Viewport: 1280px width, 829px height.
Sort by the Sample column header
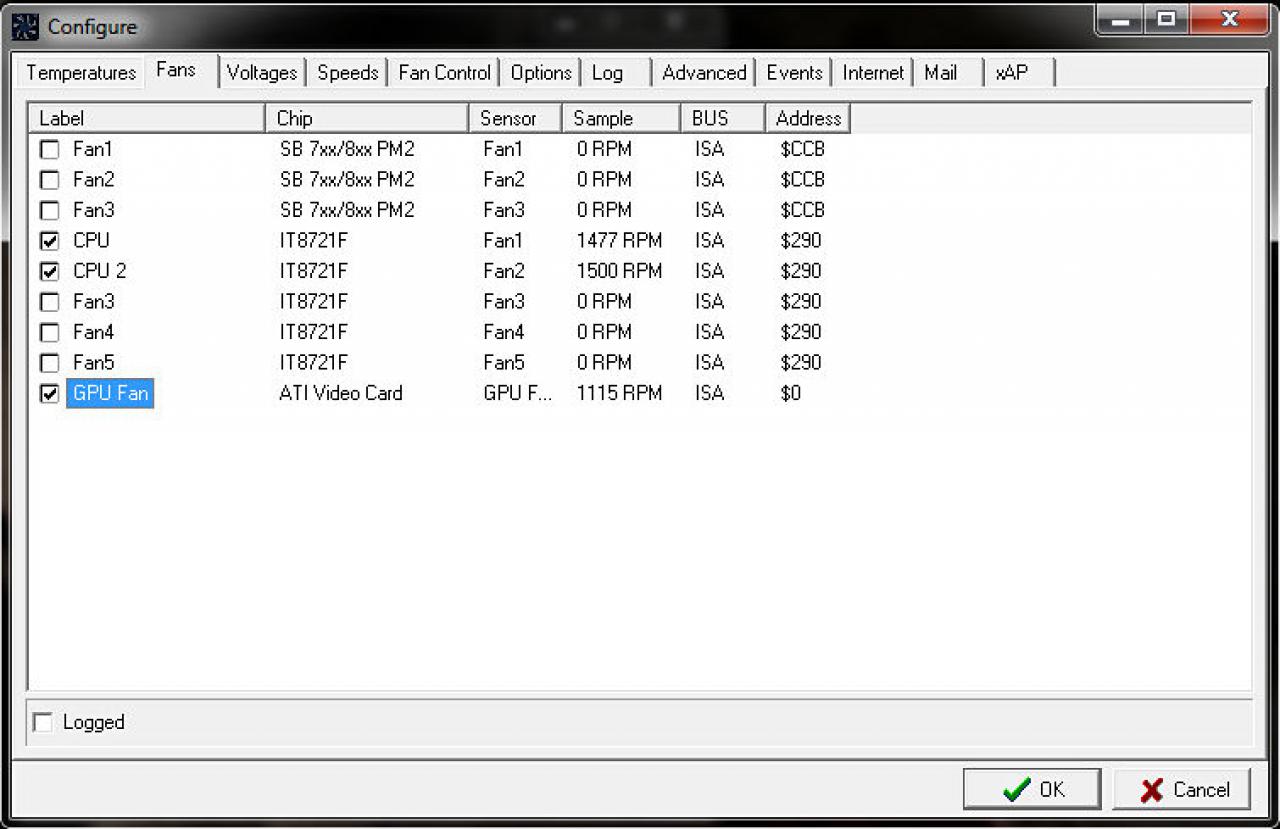621,118
